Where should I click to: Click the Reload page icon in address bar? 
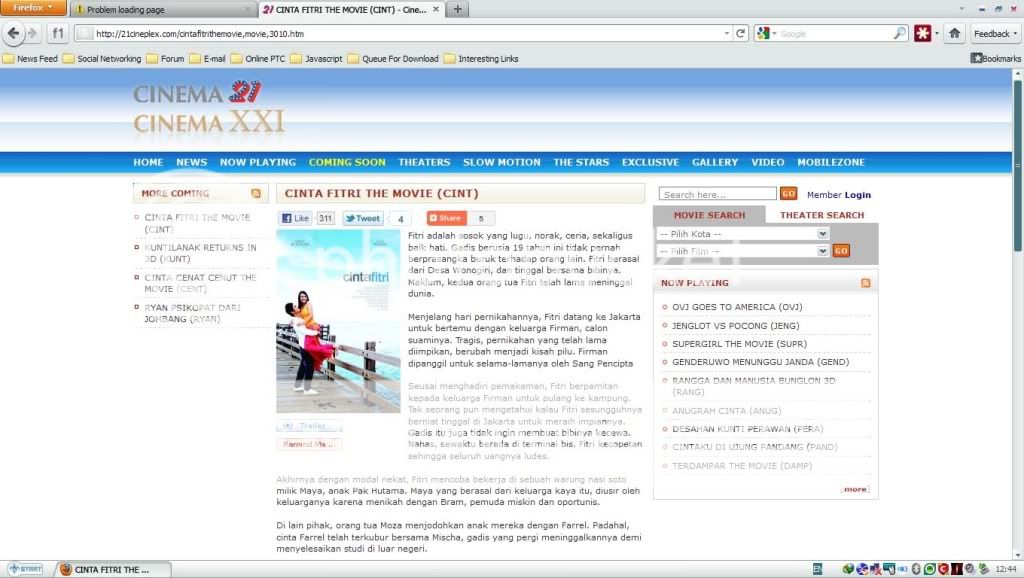tap(741, 33)
